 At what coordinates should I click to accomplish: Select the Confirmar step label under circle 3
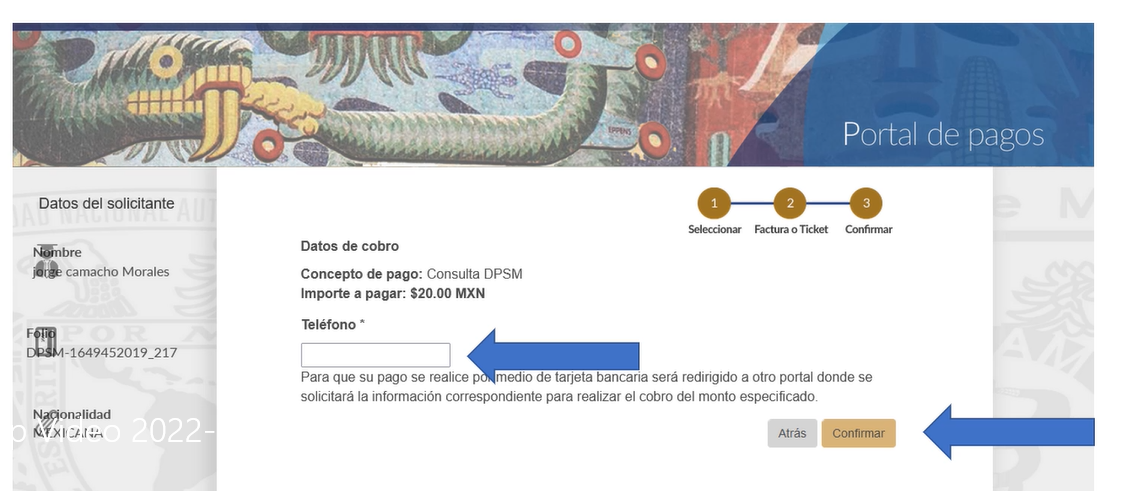868,229
